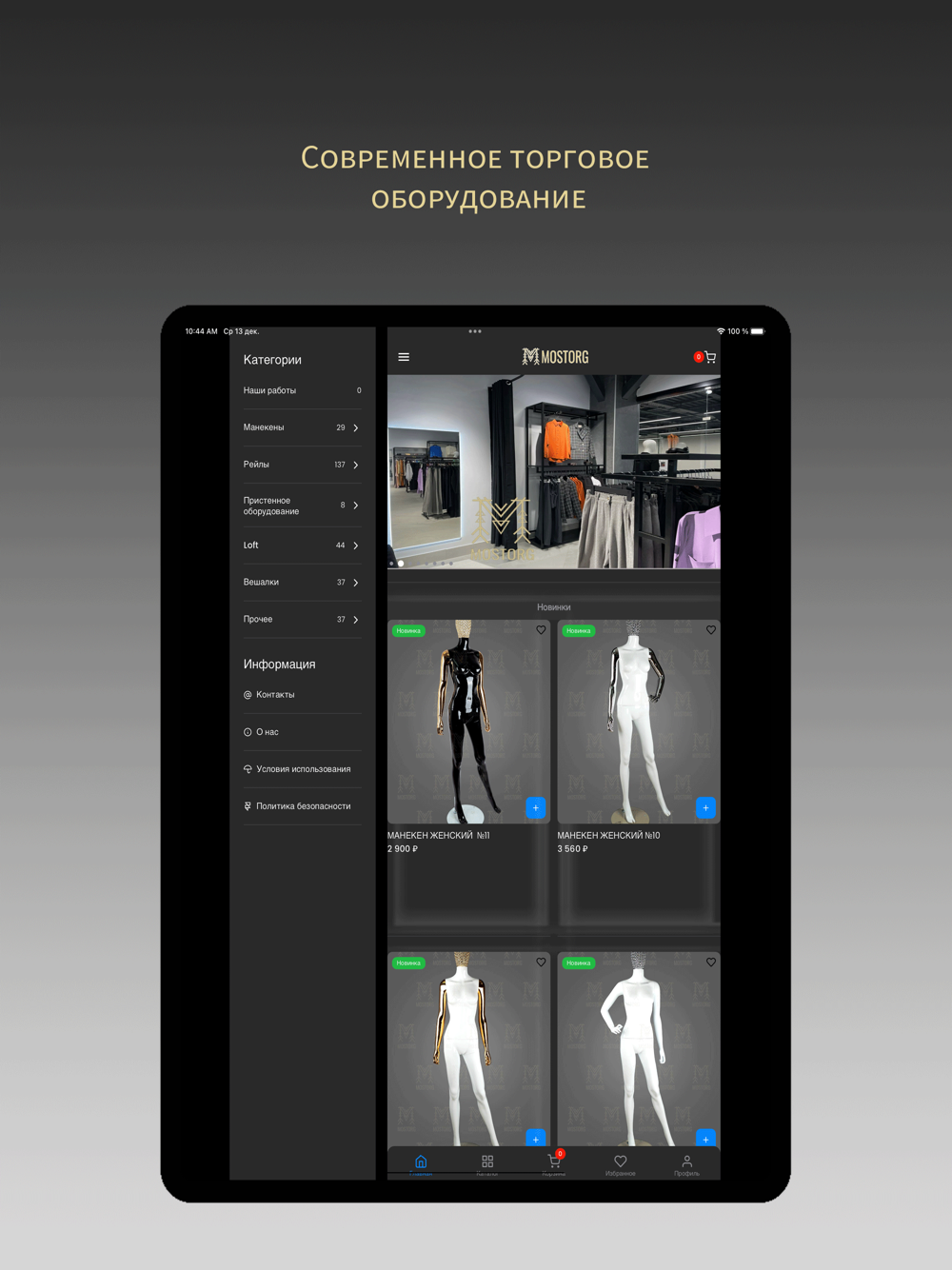Screen dimensions: 952x1270
Task: Open gold-arm white mannequin product image
Action: click(468, 1049)
